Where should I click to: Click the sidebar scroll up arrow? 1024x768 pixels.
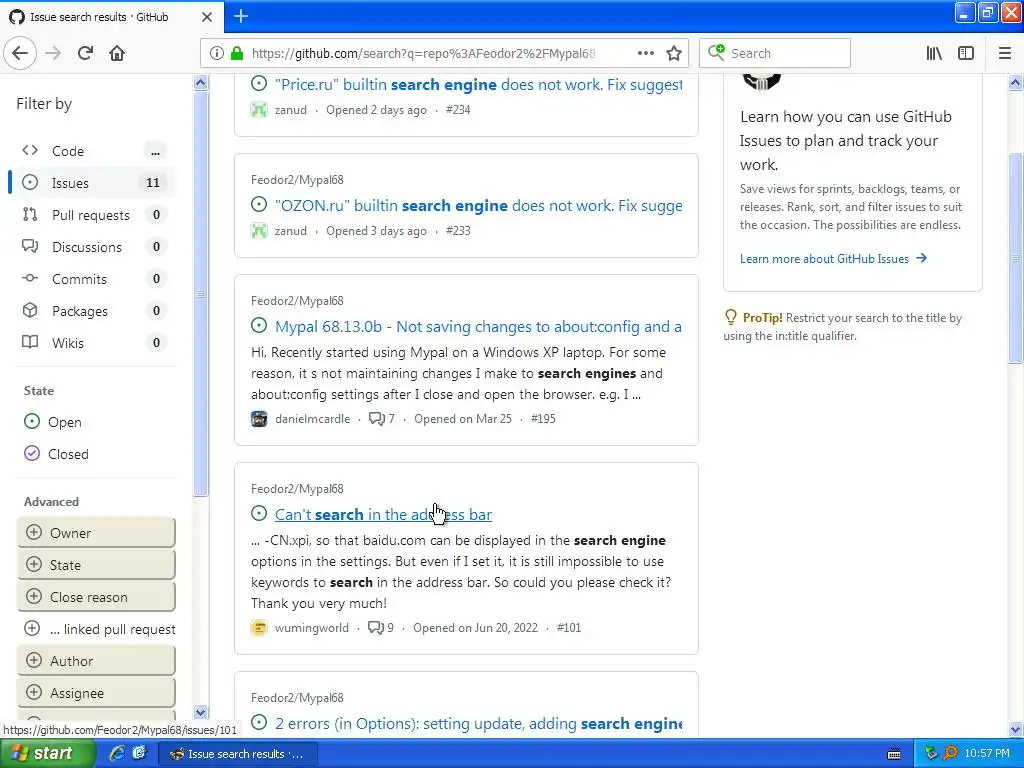coord(200,82)
